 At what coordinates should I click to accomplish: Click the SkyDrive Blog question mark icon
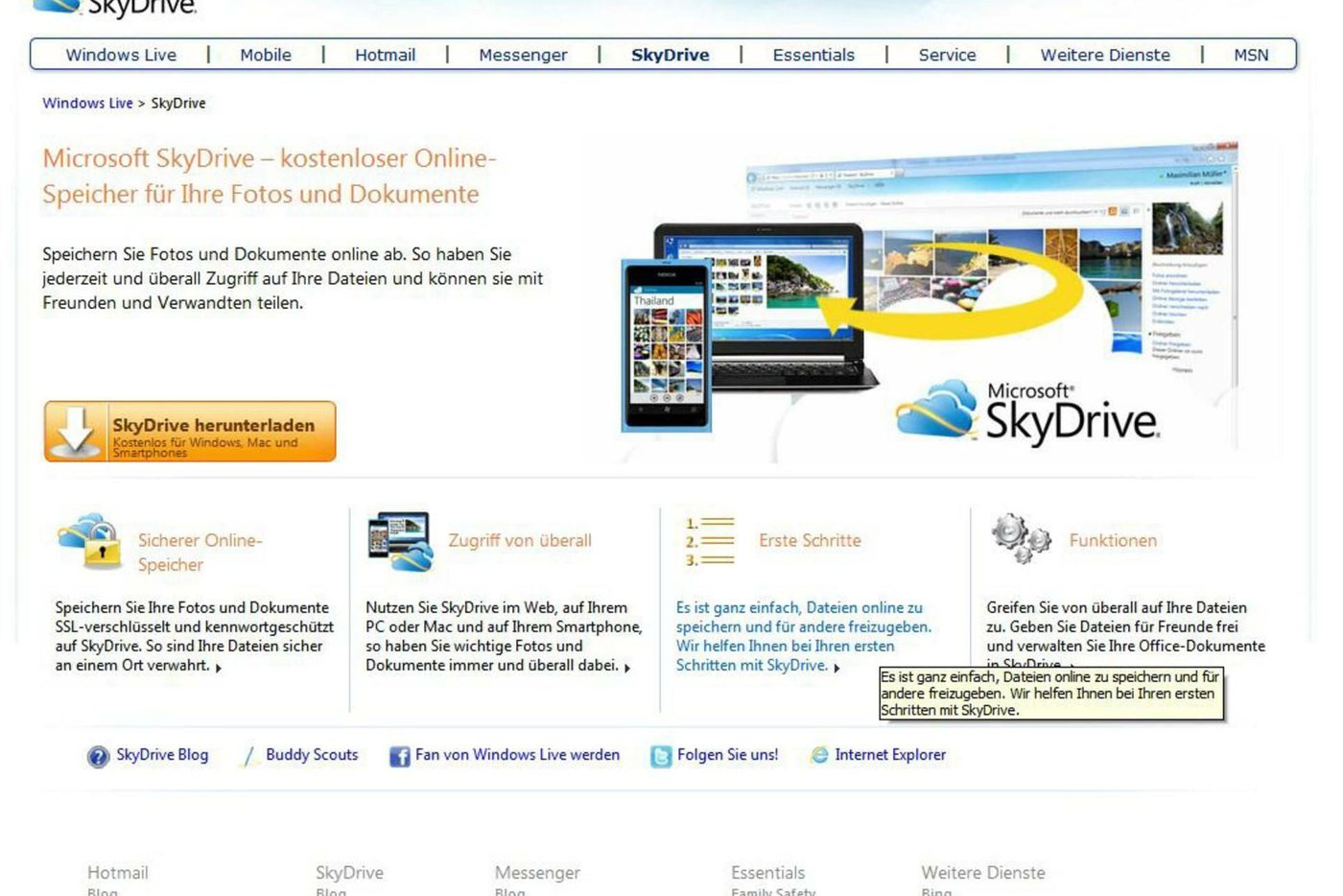point(98,757)
